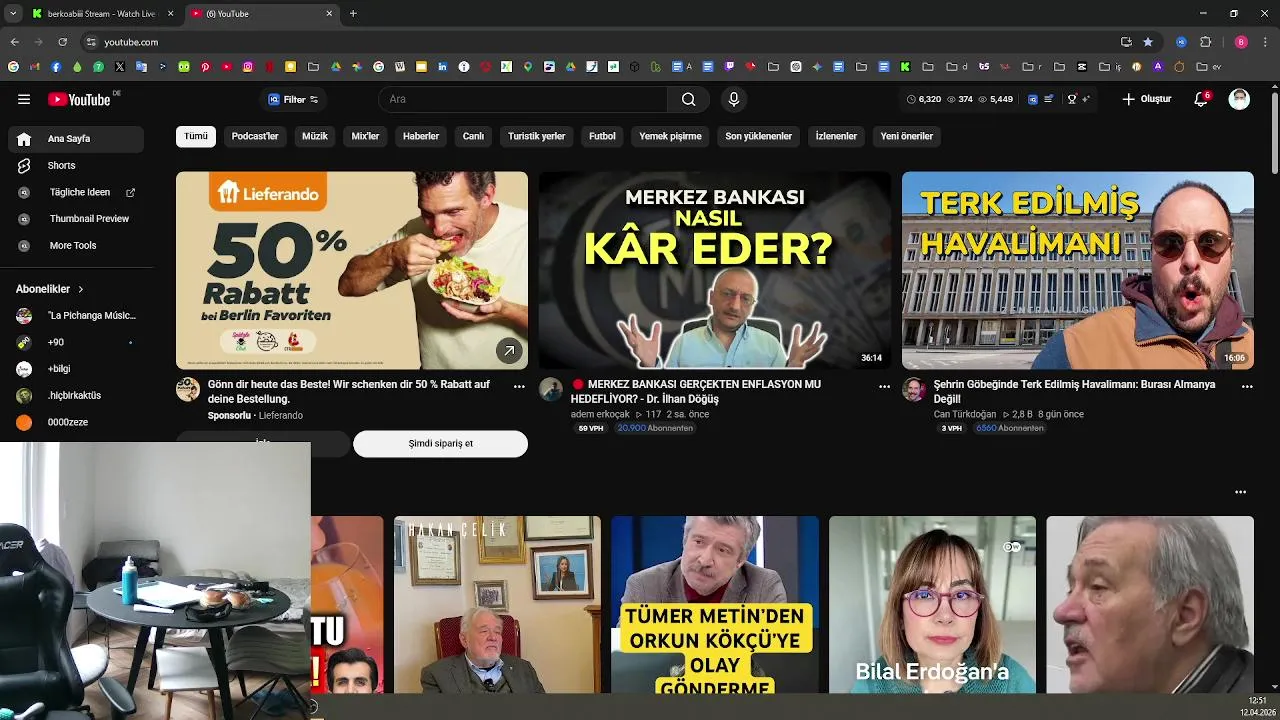Expand the Abonelikler section
Screen dimensions: 1280x720
(x=50, y=289)
